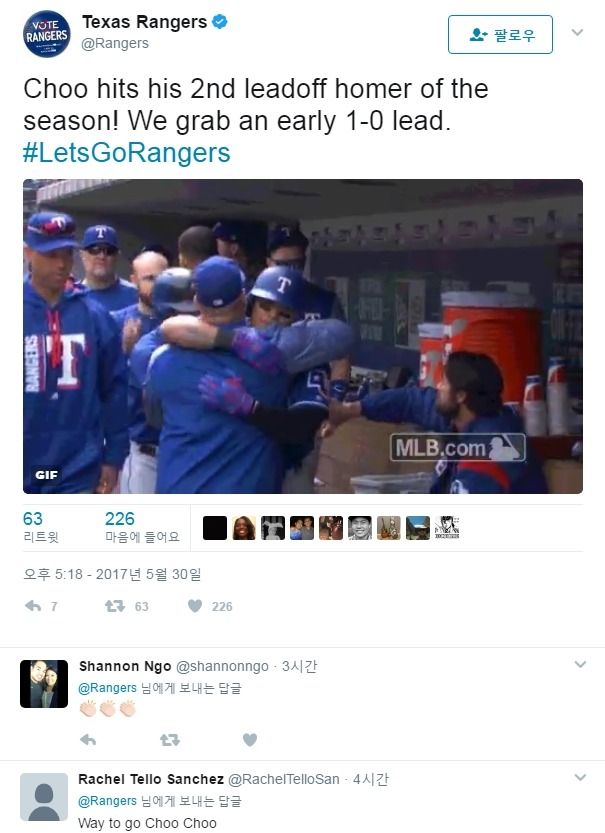Expand options chevron beside follow button
605x833 pixels.
click(577, 32)
